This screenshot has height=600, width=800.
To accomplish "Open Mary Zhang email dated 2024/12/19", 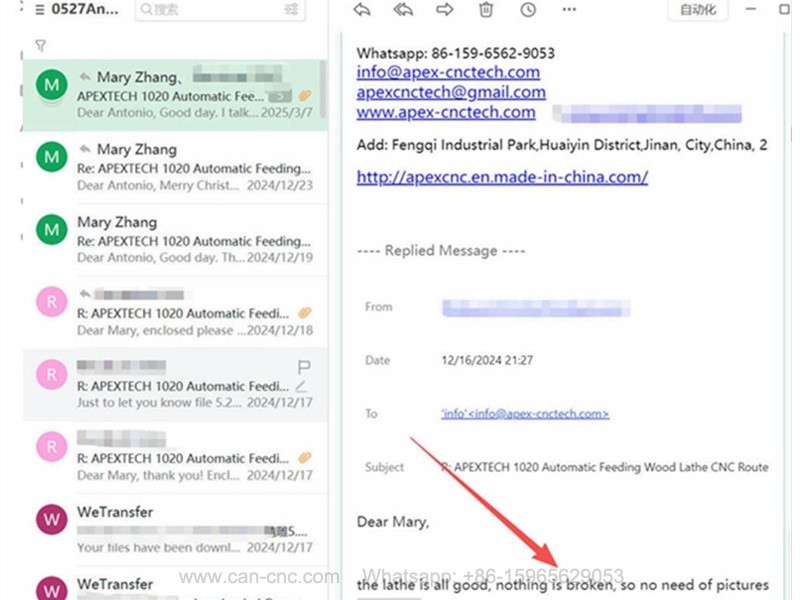I will [175, 240].
